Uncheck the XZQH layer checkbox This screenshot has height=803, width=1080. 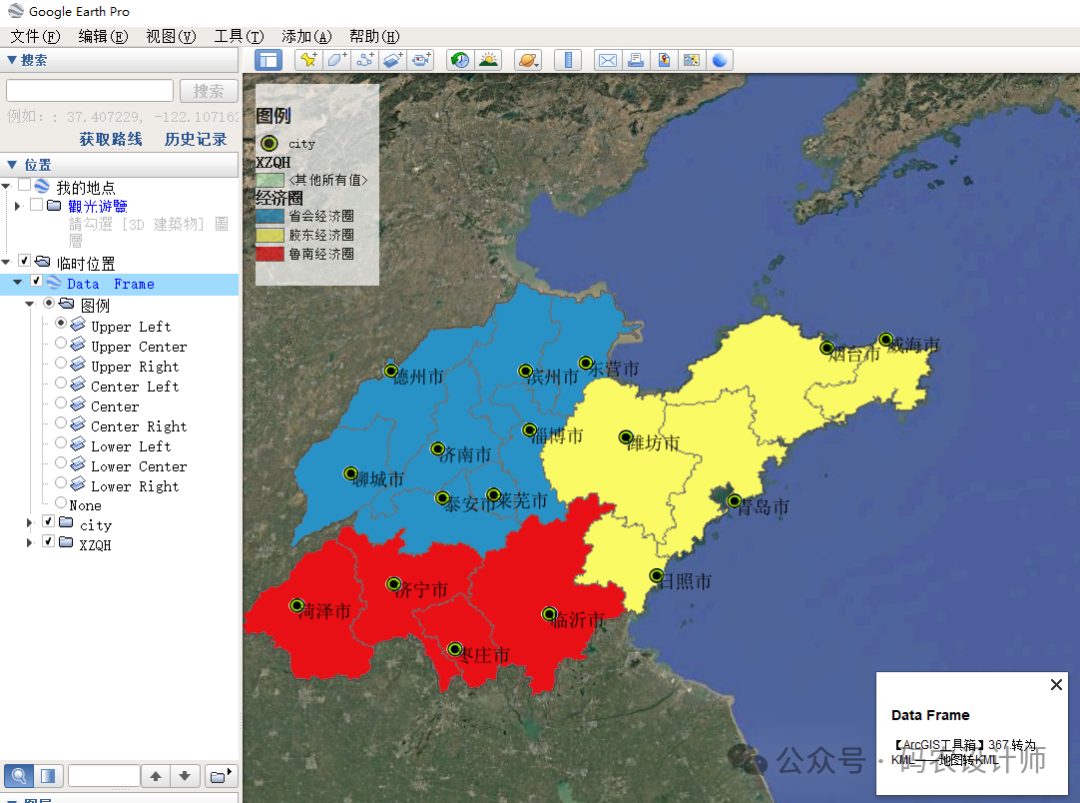click(48, 542)
